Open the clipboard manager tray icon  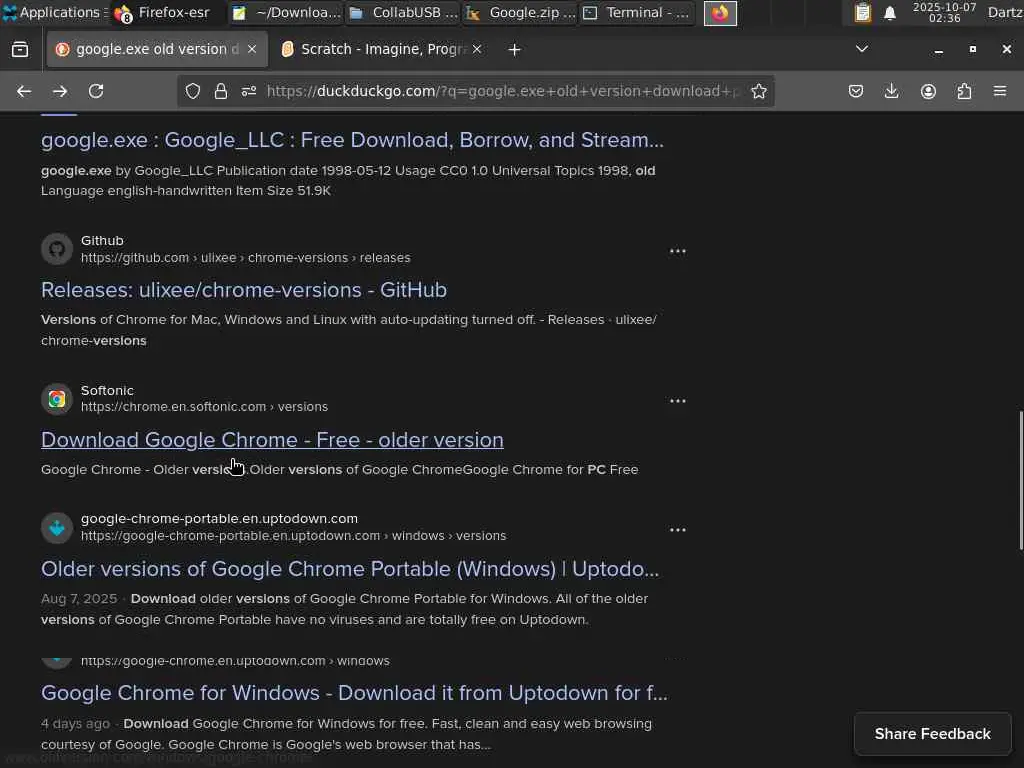click(863, 12)
